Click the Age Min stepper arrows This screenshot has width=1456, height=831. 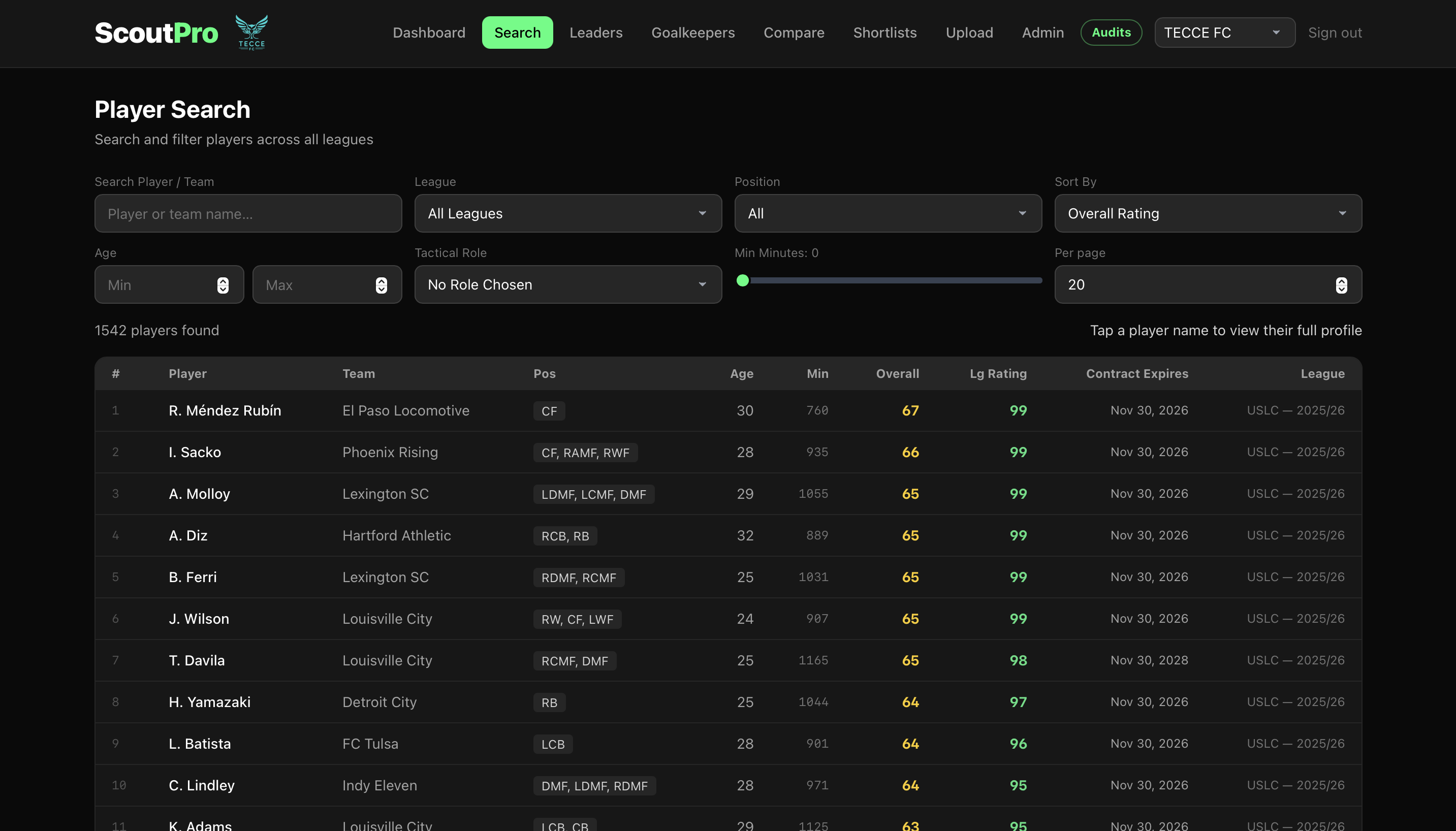click(x=223, y=285)
